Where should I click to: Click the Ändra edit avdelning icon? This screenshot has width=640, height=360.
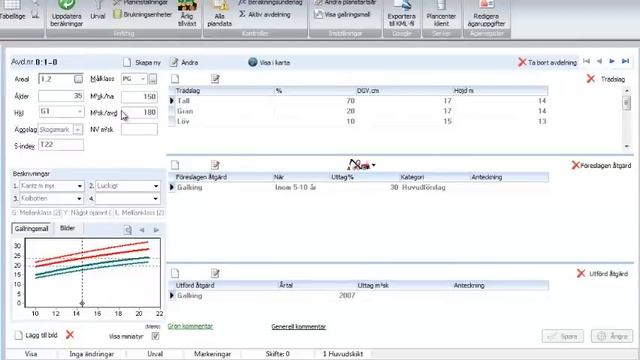coord(174,62)
